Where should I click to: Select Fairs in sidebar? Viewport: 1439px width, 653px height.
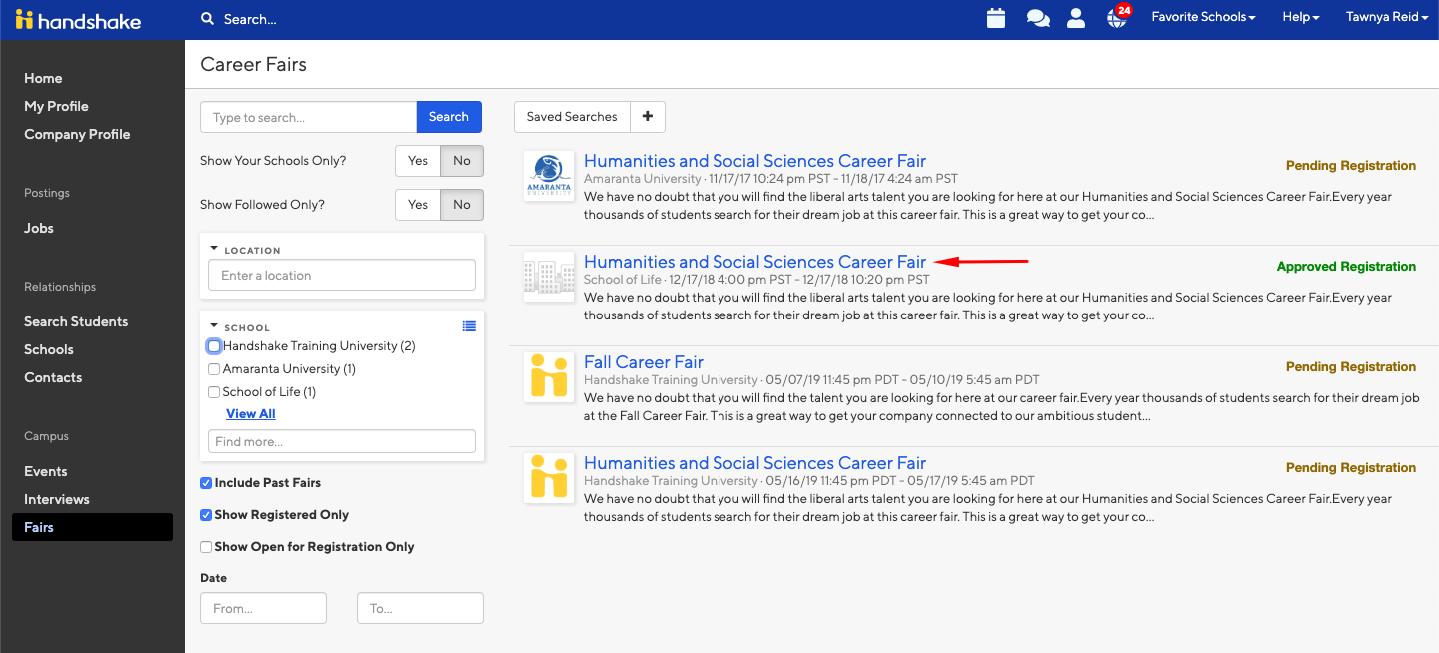point(92,527)
